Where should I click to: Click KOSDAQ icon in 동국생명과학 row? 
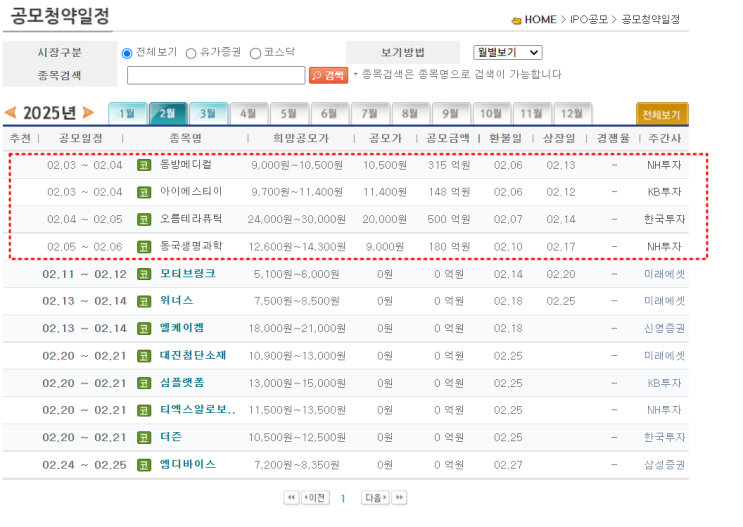point(144,247)
